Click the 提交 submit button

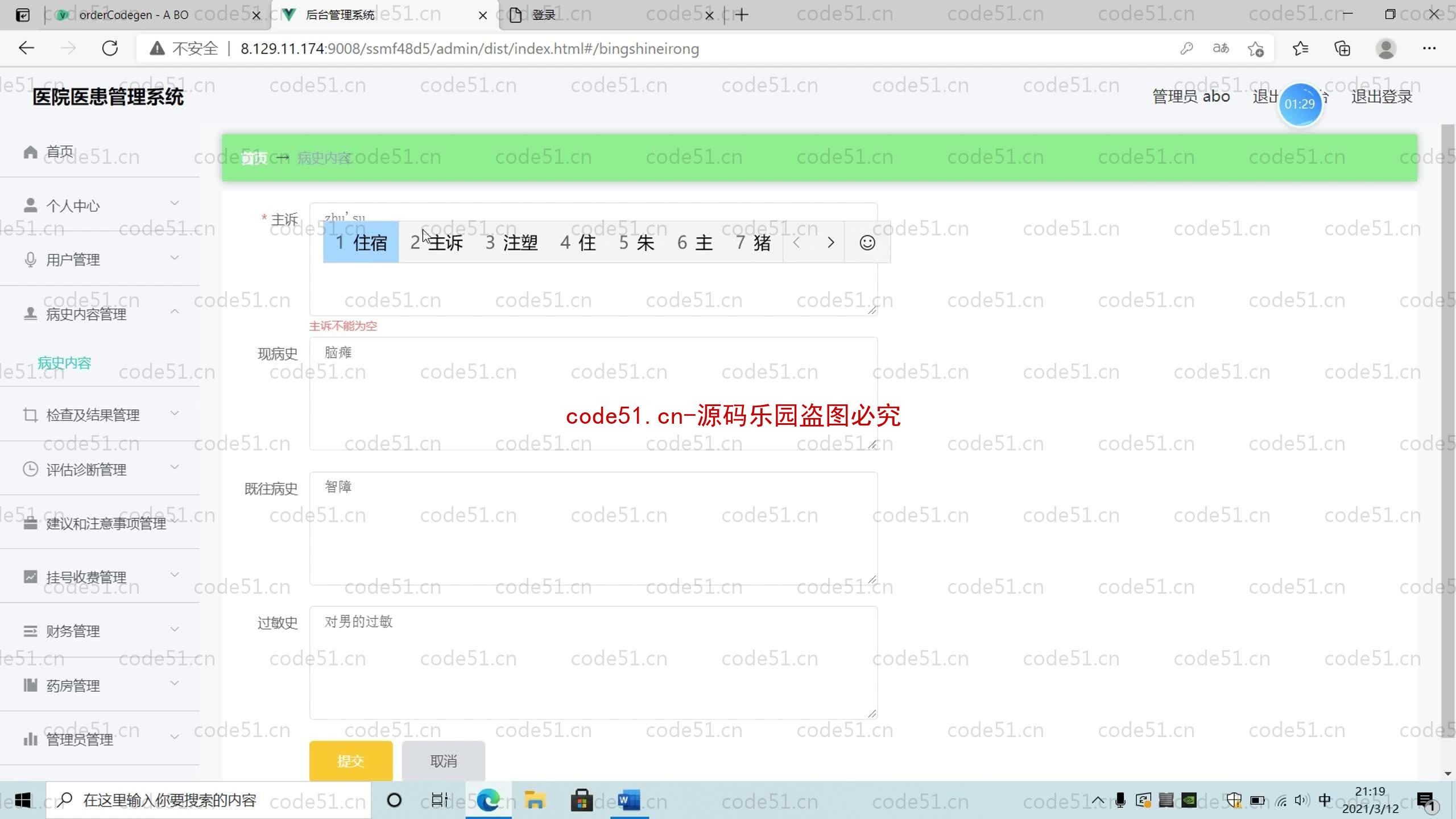pos(351,761)
